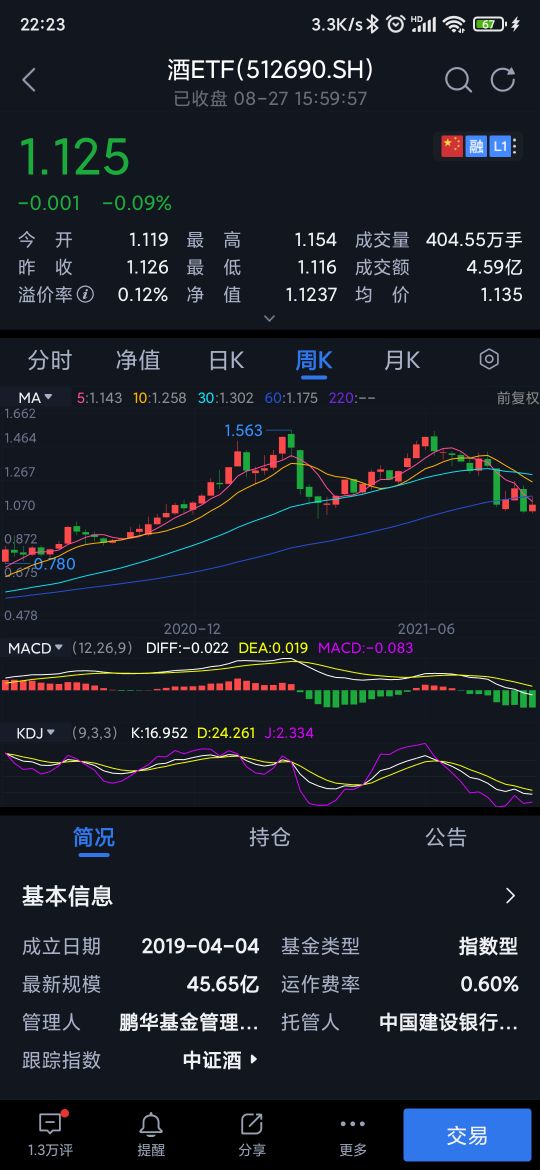The height and width of the screenshot is (1170, 540).
Task: Tap the info icon next to 溢价率
Action: [86, 295]
